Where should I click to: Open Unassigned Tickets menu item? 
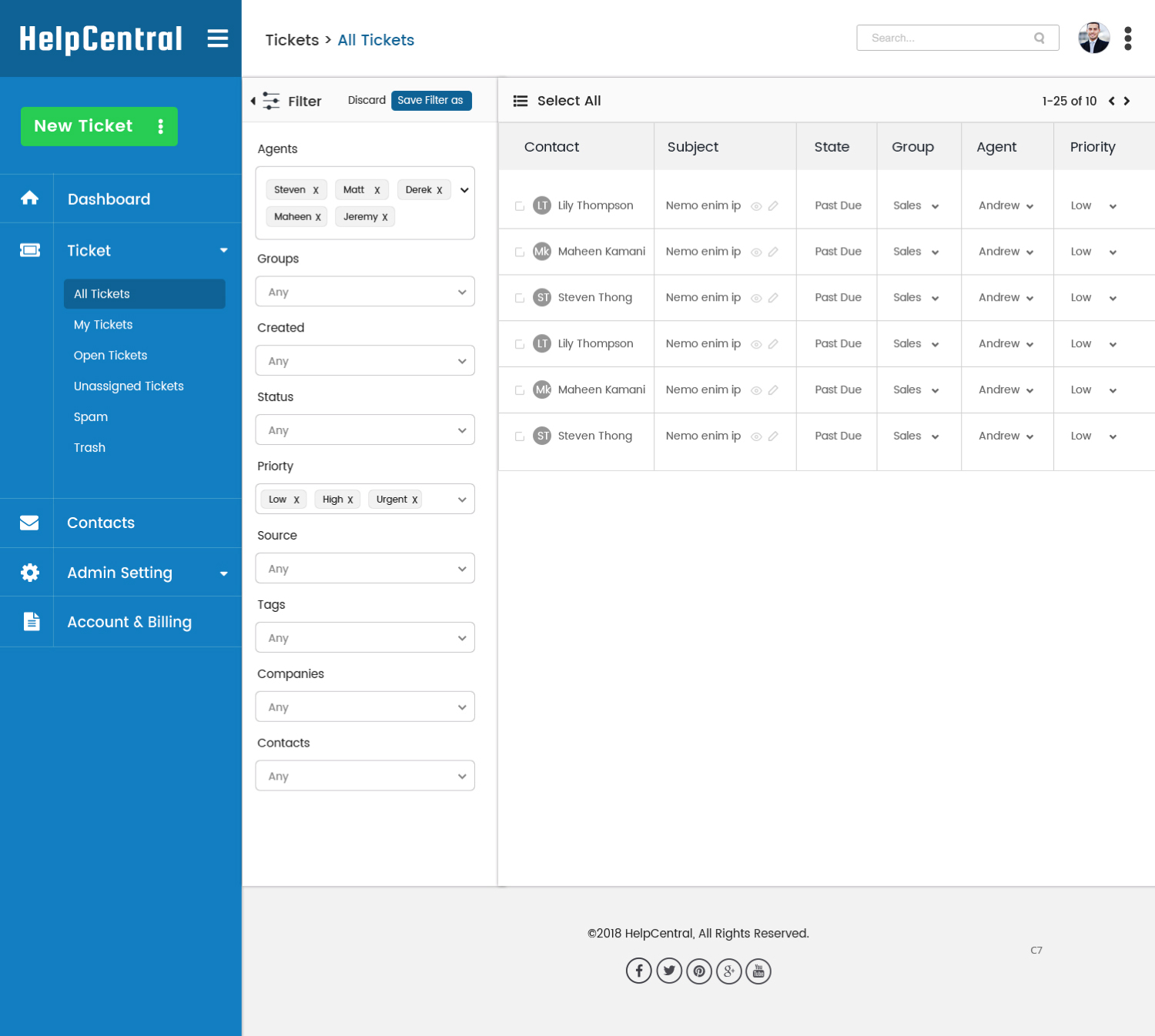129,386
